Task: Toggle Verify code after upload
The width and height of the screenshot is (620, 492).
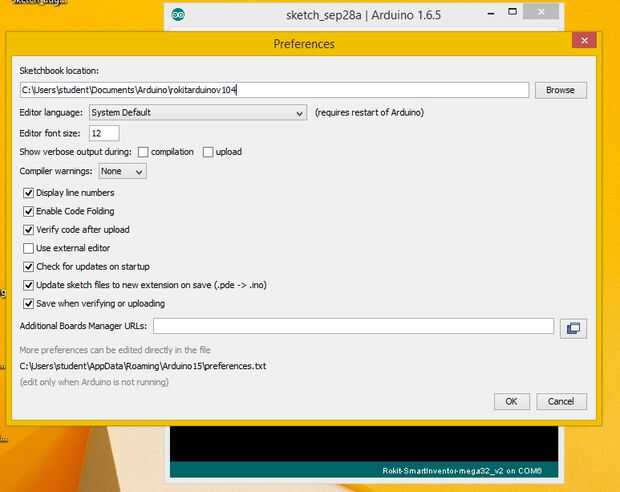Action: (x=28, y=230)
